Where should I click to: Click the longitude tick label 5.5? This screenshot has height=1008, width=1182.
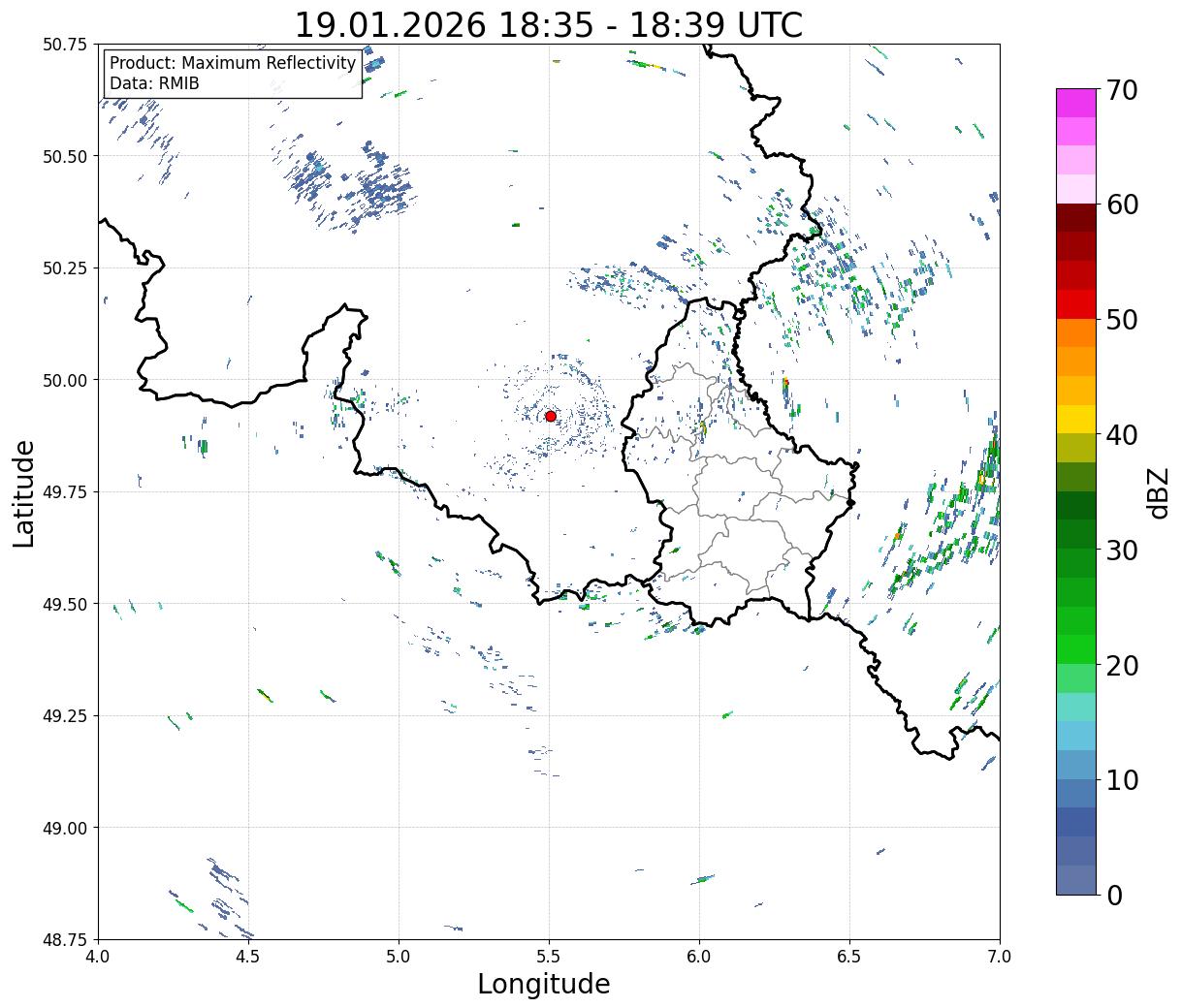(x=550, y=957)
